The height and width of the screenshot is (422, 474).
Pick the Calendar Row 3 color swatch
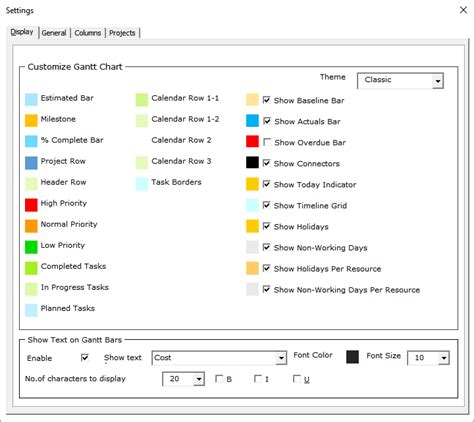pos(142,163)
